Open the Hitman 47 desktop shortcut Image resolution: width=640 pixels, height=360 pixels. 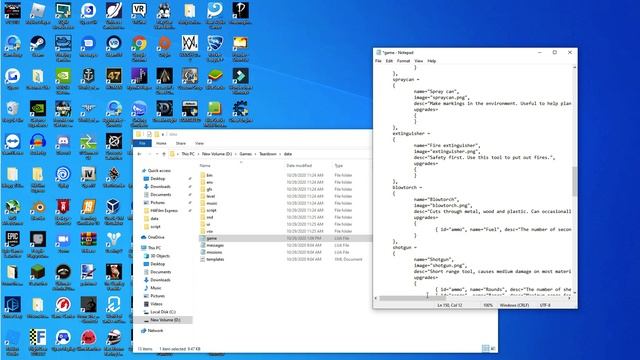[114, 79]
